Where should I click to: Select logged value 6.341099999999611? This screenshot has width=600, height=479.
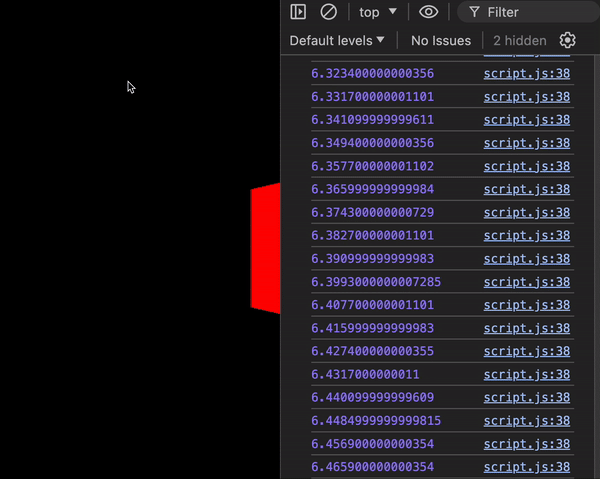coord(372,120)
